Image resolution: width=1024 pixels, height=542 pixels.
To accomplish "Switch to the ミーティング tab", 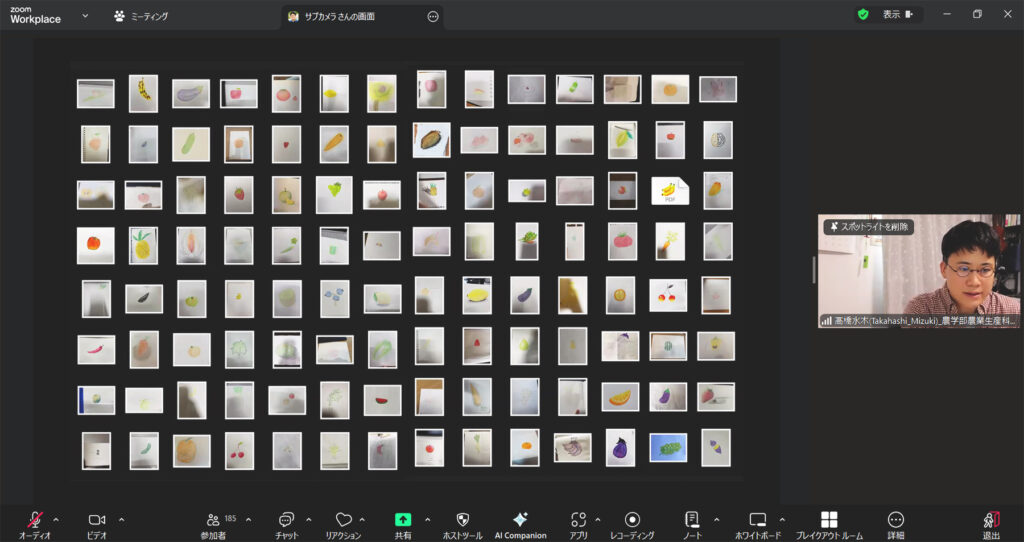I will click(x=141, y=16).
